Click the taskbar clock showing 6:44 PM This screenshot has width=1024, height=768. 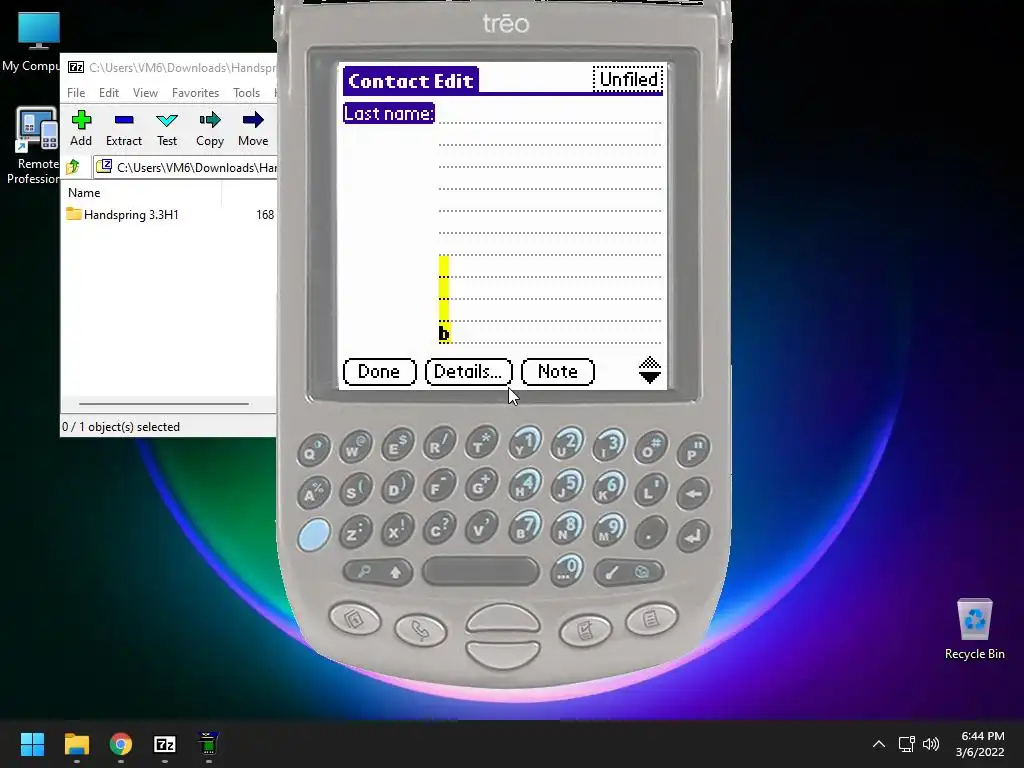tap(980, 744)
